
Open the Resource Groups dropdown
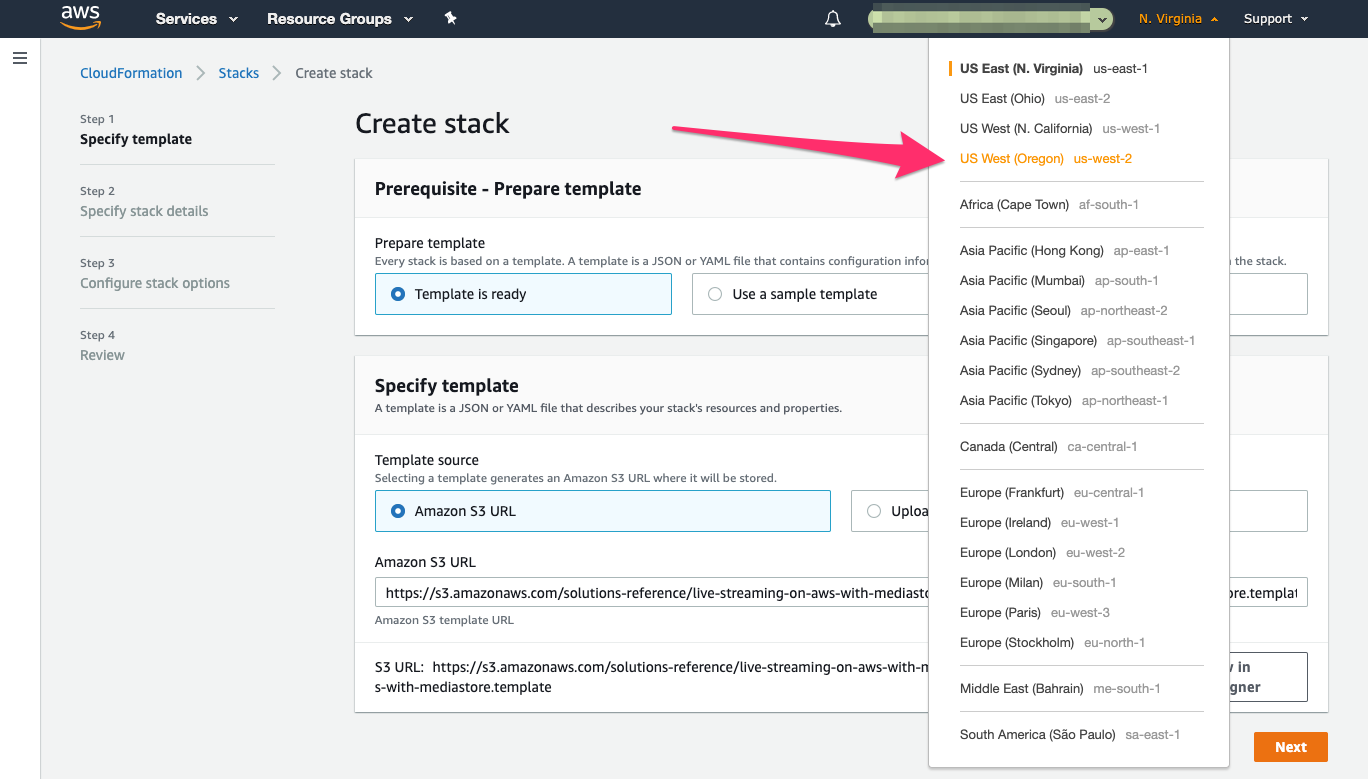click(340, 19)
